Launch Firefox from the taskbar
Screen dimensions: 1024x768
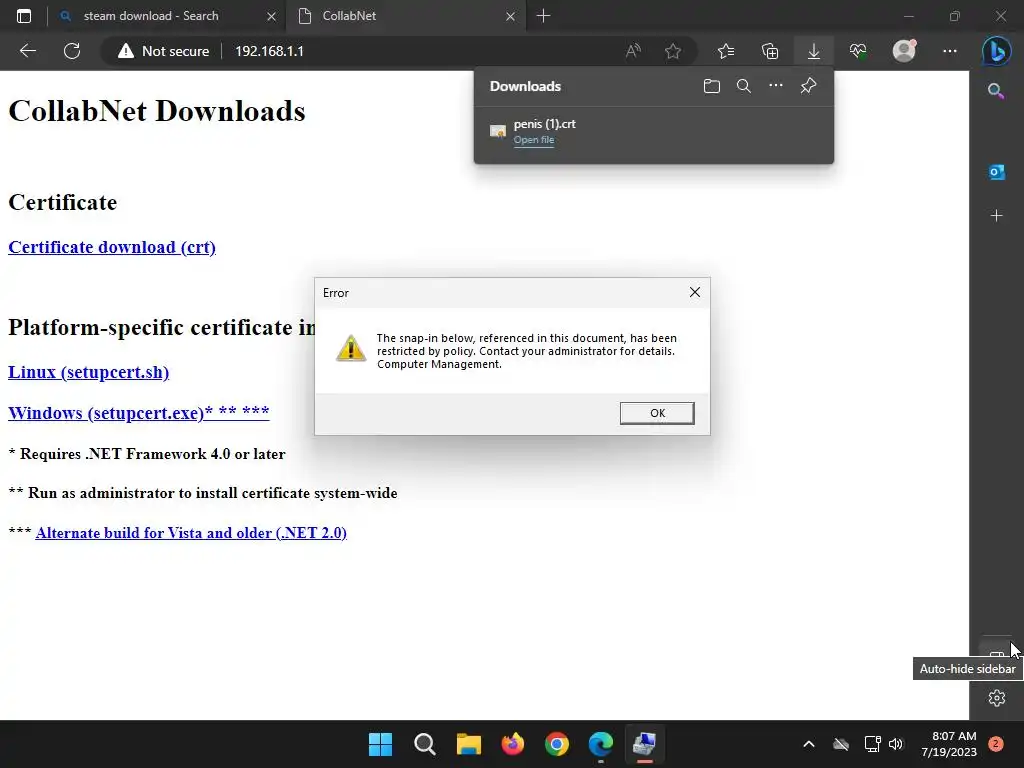[513, 744]
